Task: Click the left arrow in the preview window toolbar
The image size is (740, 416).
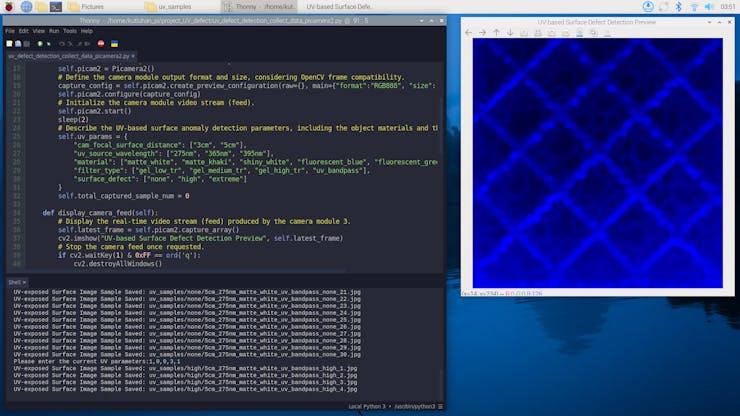Action: point(468,33)
